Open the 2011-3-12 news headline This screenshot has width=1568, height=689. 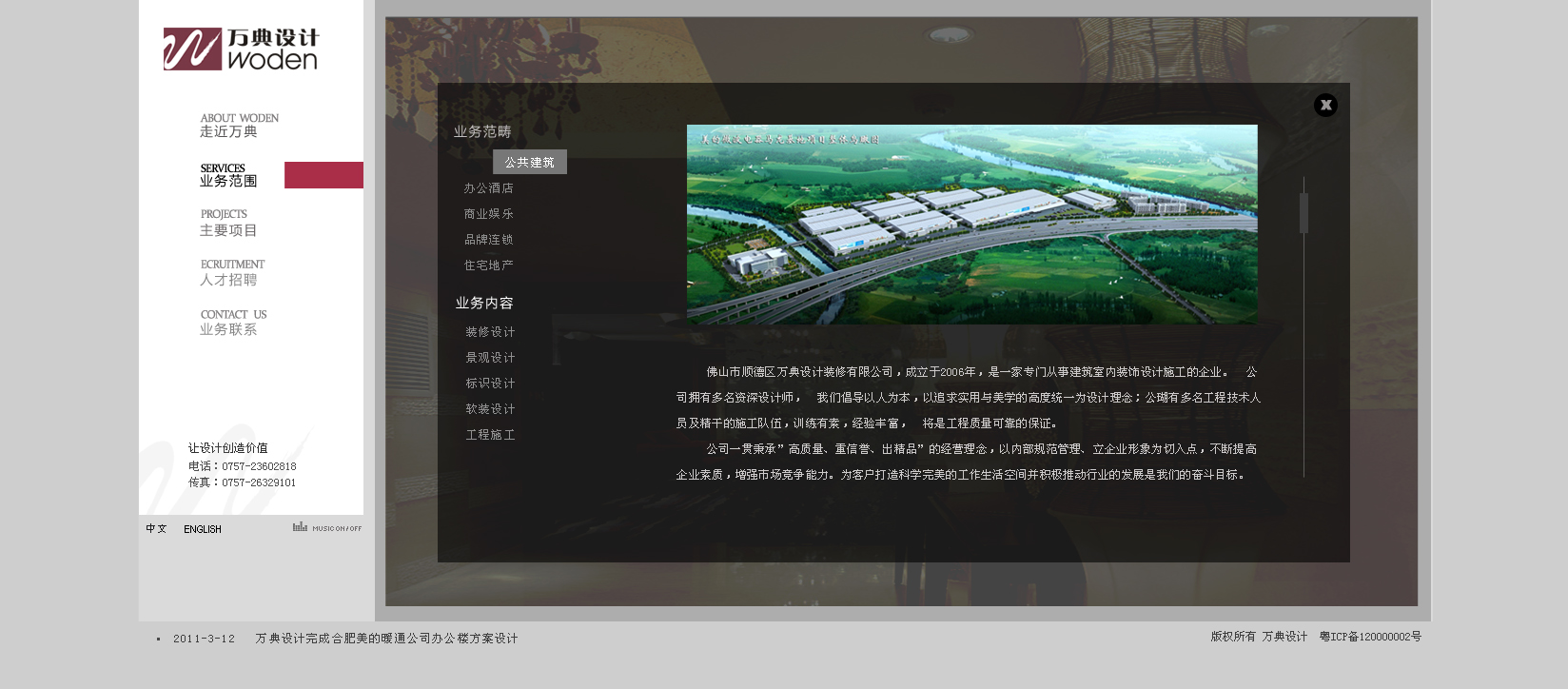point(385,639)
